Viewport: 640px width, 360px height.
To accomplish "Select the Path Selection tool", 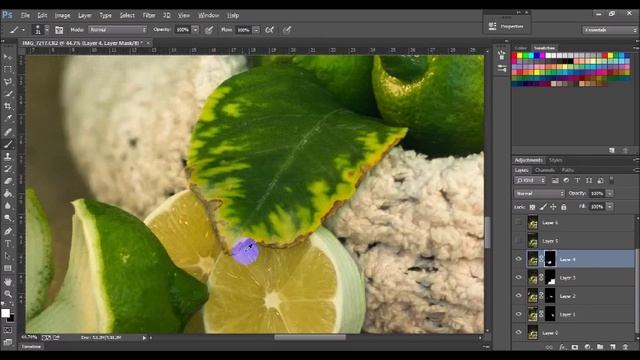I will tap(8, 256).
